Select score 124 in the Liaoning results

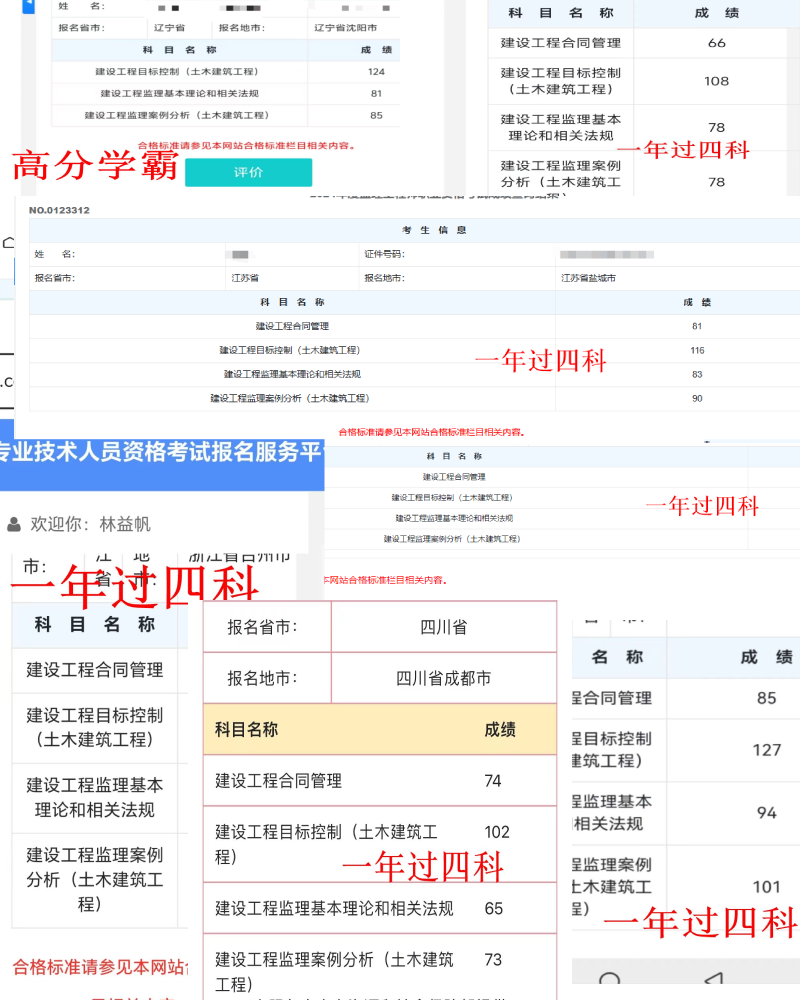pyautogui.click(x=376, y=72)
